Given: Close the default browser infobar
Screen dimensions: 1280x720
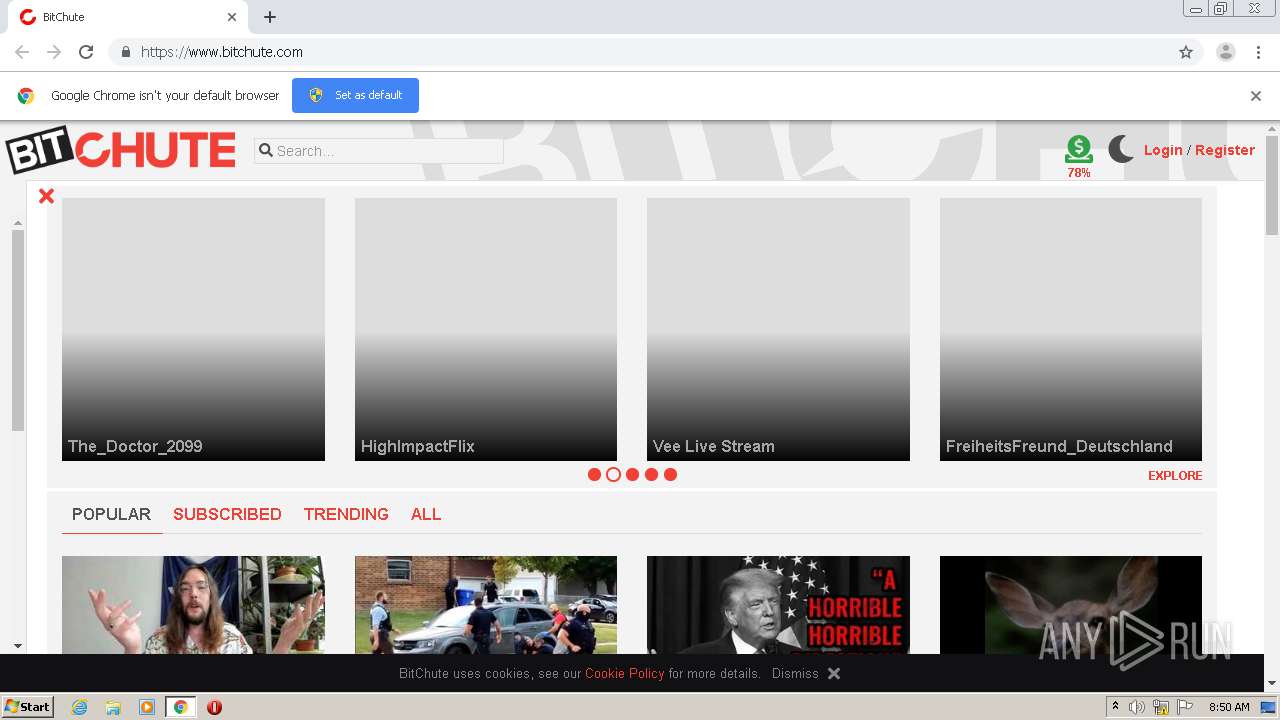Looking at the screenshot, I should coord(1256,96).
